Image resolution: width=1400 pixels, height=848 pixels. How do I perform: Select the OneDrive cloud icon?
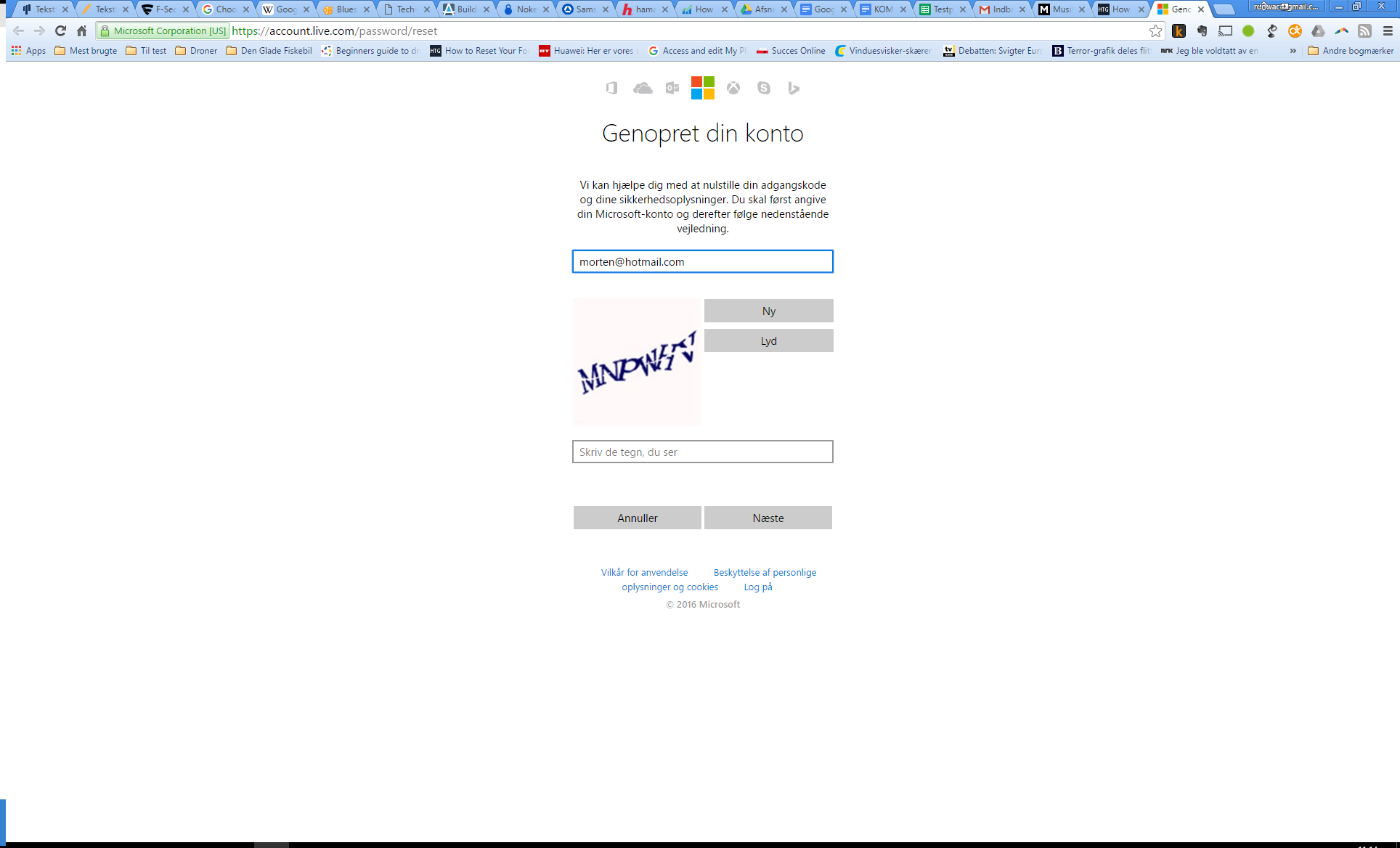coord(643,88)
